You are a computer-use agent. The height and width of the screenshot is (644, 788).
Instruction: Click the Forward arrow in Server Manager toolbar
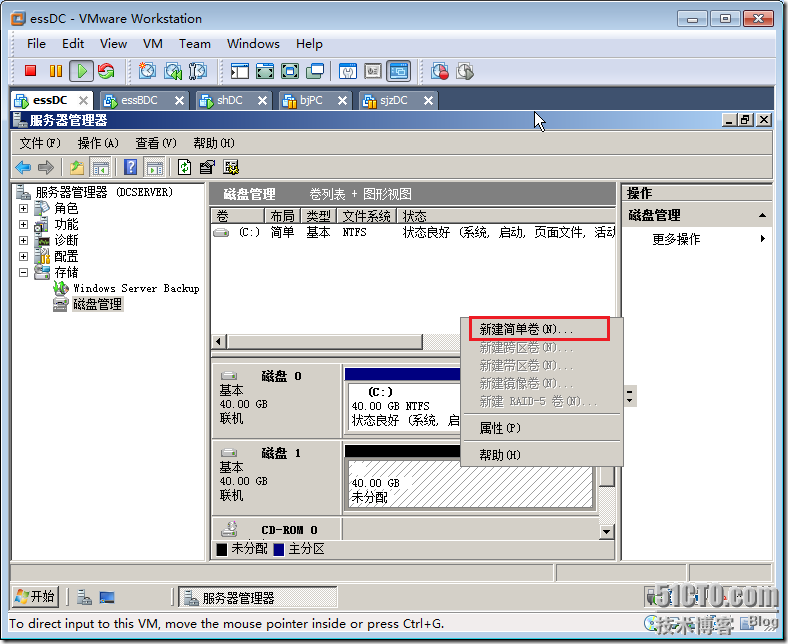[46, 167]
